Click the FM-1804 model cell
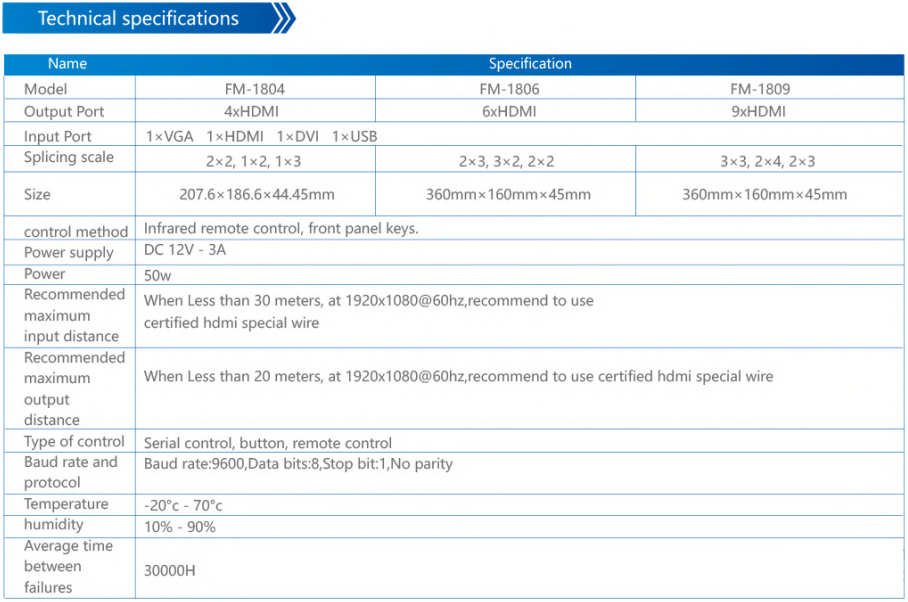Image resolution: width=908 pixels, height=602 pixels. (254, 89)
